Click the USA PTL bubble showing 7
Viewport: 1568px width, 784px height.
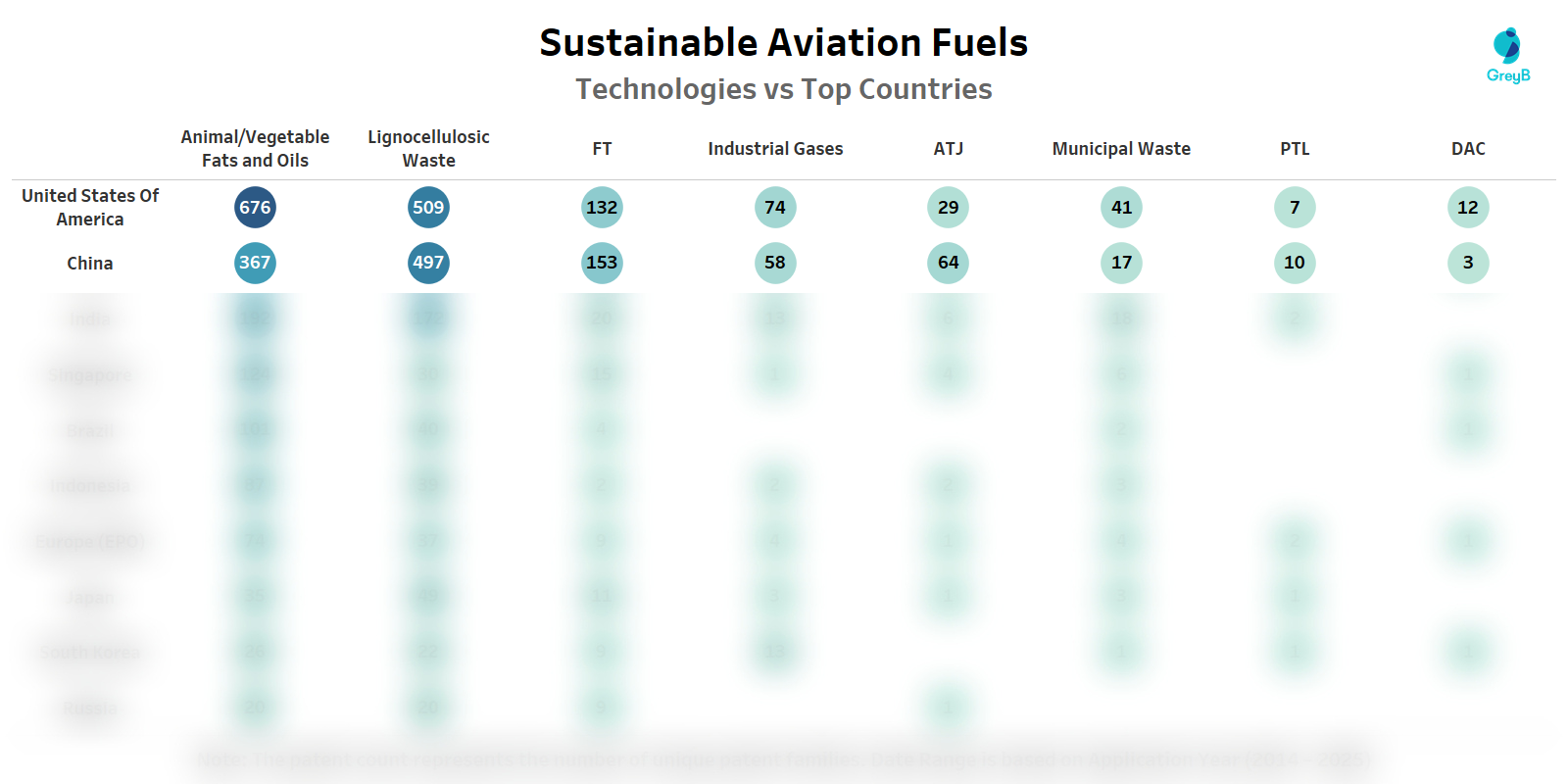(x=1295, y=208)
